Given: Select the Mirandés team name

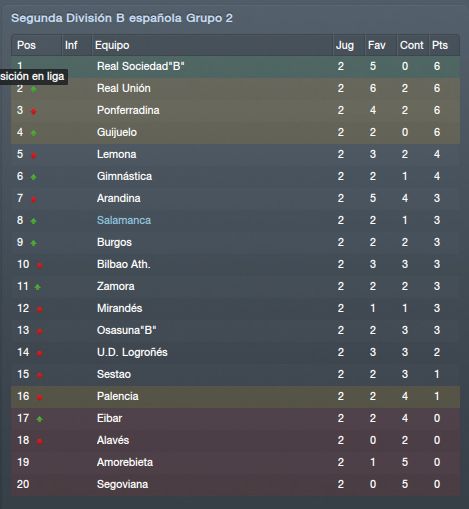Looking at the screenshot, I should tap(119, 308).
